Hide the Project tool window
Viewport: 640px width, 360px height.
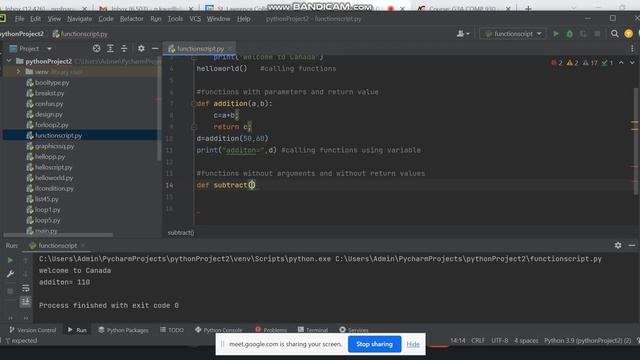[x=155, y=49]
